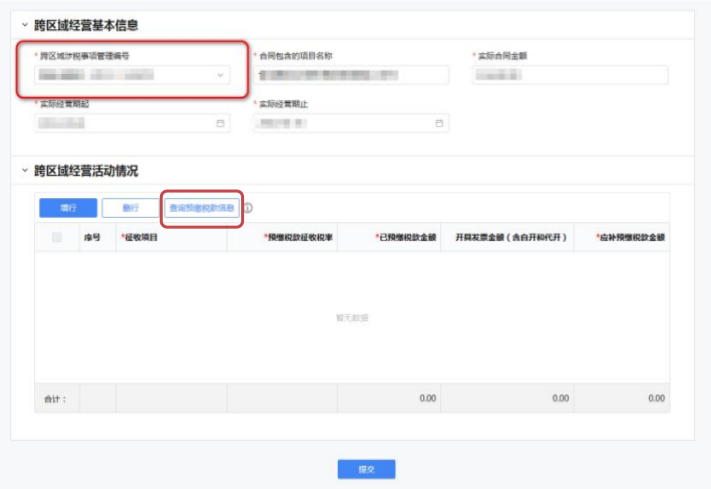Click 查询预缴税款信息 button

point(201,208)
